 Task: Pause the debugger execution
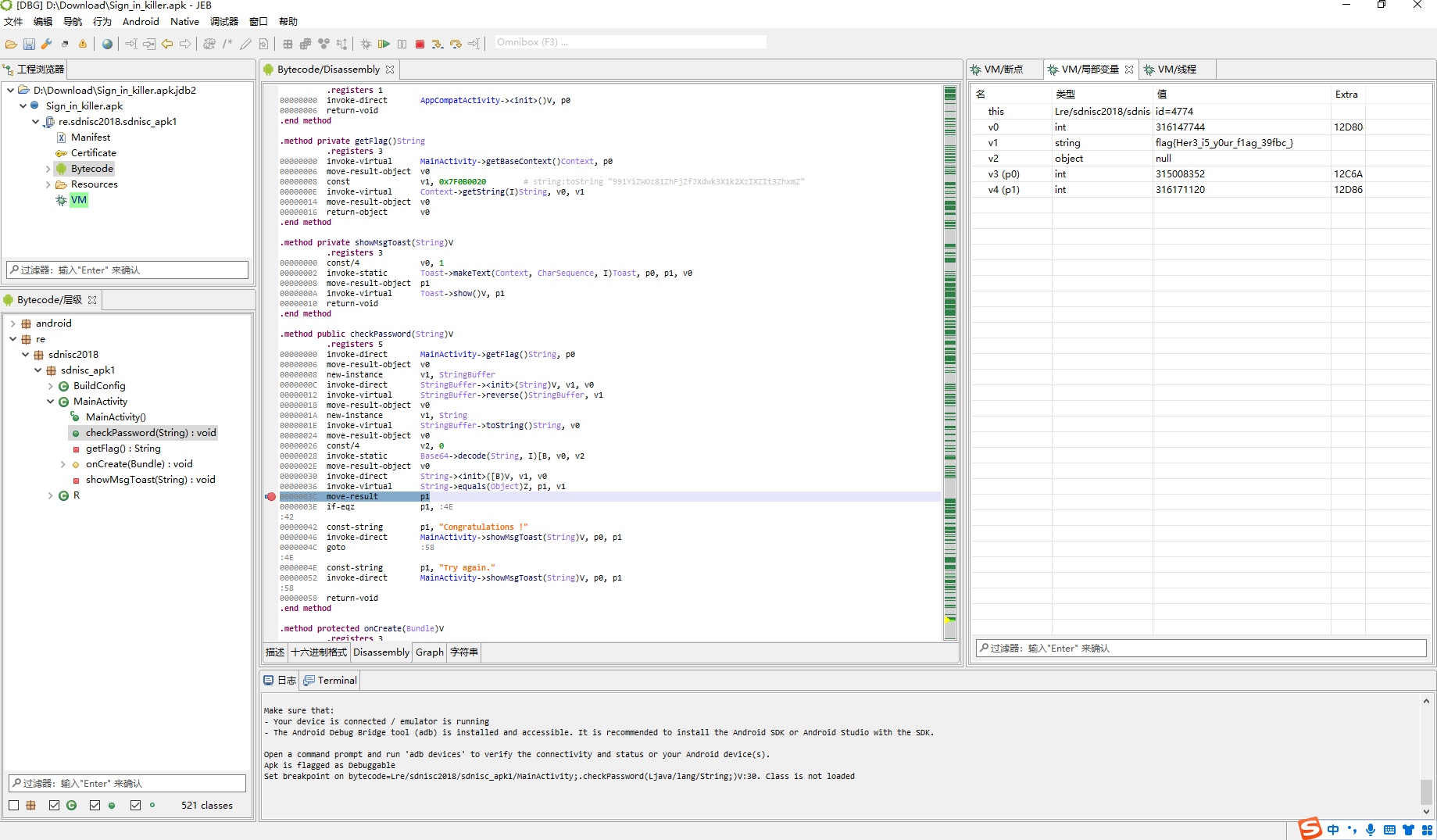click(x=402, y=44)
